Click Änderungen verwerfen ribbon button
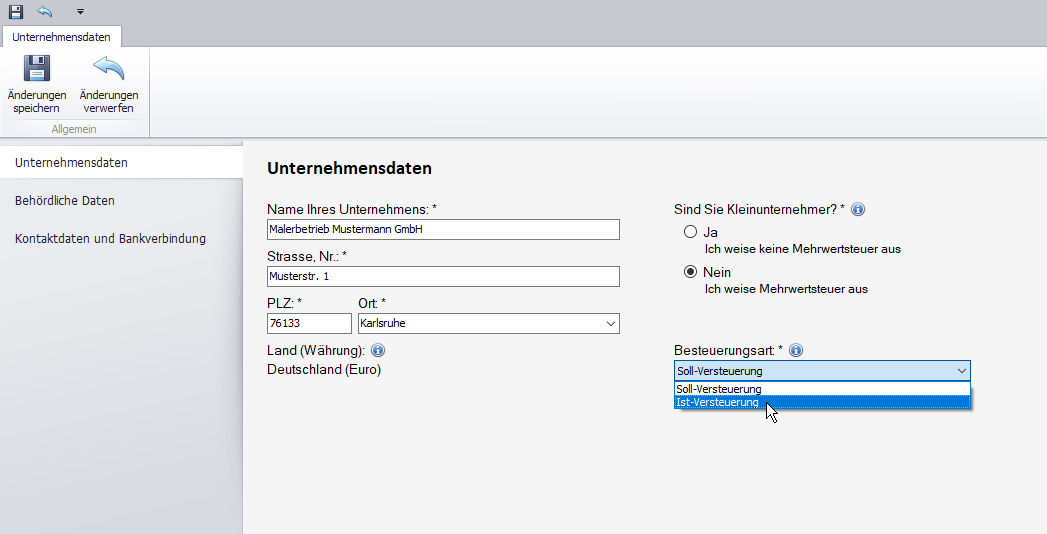The image size is (1047, 534). click(109, 84)
